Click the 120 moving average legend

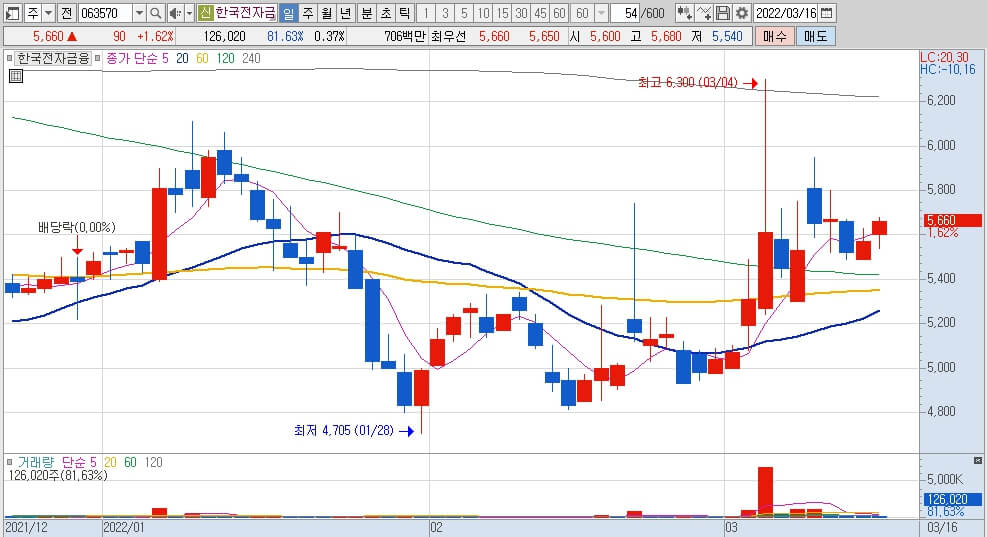[225, 59]
